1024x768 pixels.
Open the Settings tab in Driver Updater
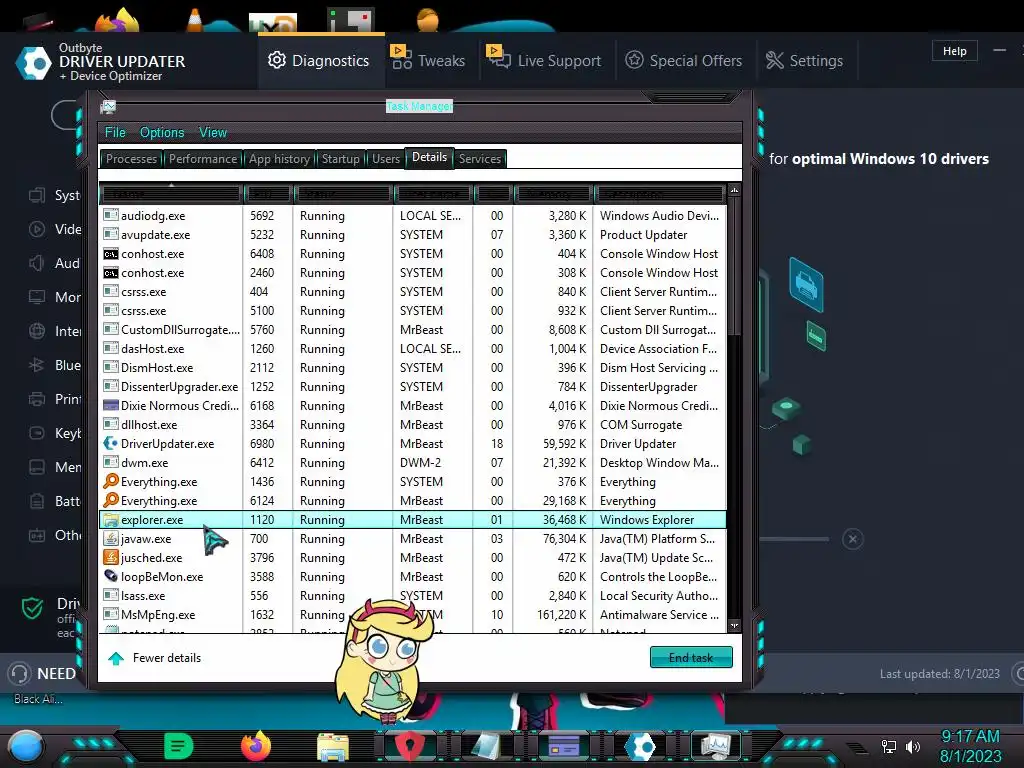[805, 61]
